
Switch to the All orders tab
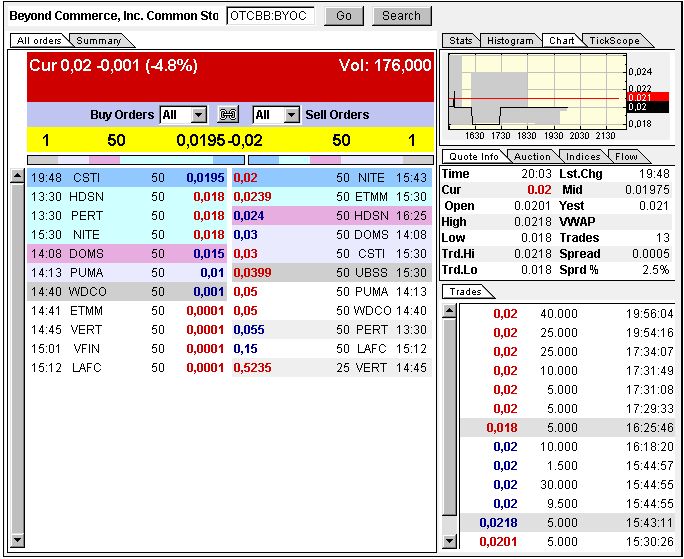tap(38, 41)
